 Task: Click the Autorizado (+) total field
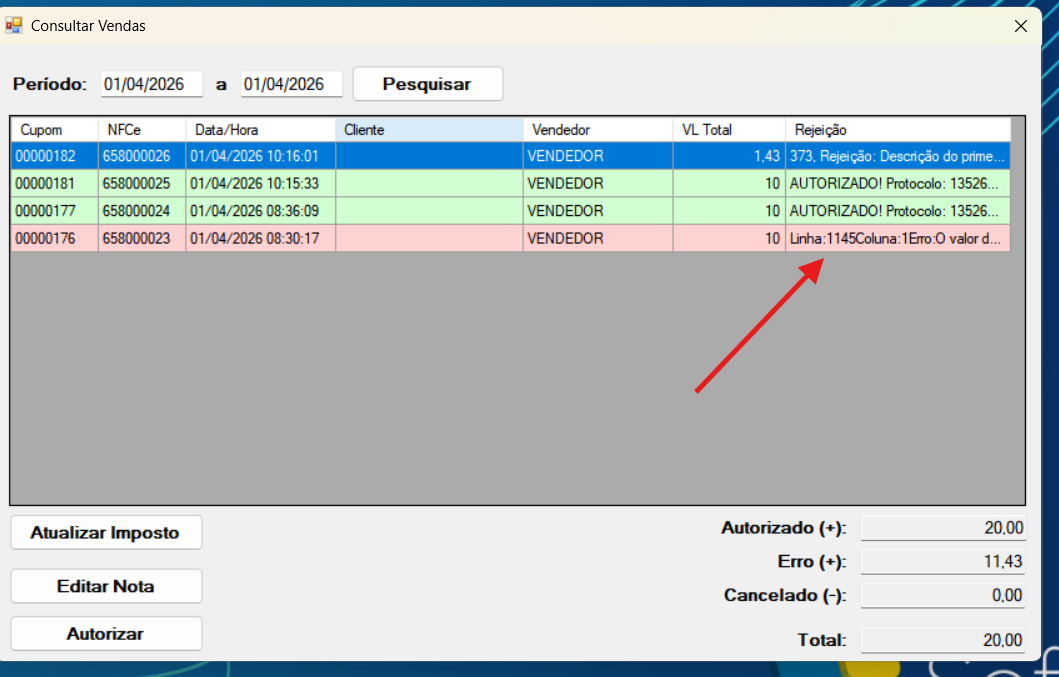coord(943,527)
